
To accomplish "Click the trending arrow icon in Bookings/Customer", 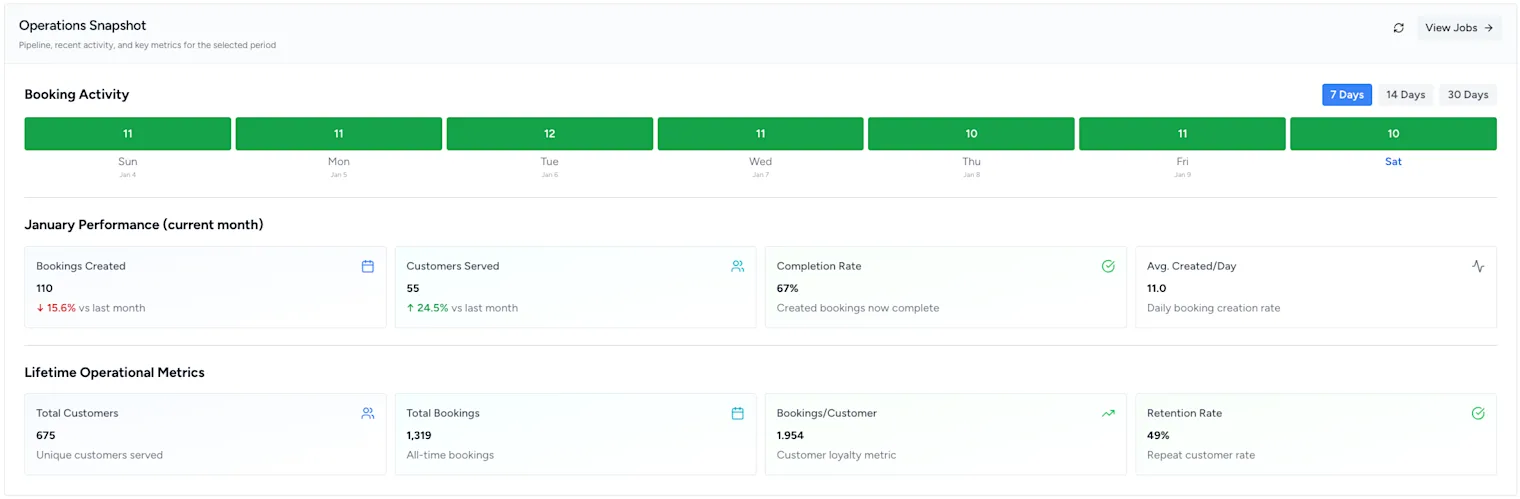I will point(1108,413).
